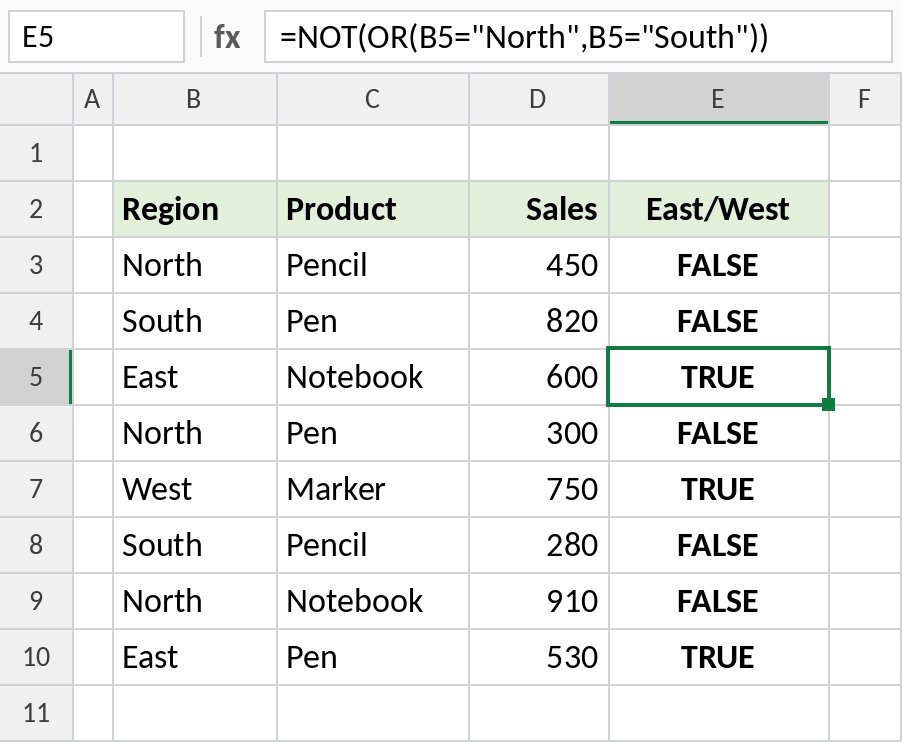Click the Sales header cell

539,209
